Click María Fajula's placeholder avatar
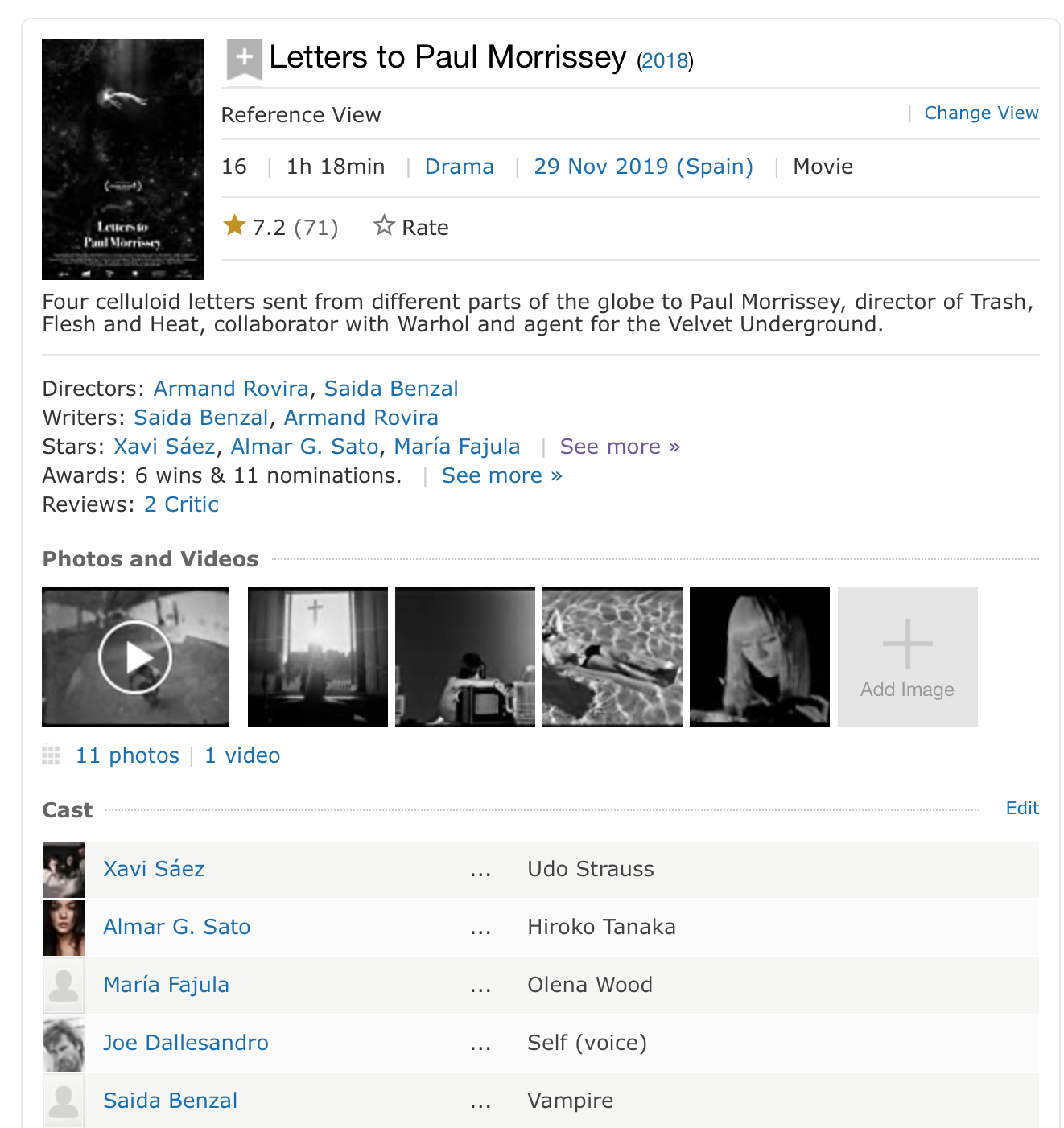1064x1128 pixels. pos(64,986)
